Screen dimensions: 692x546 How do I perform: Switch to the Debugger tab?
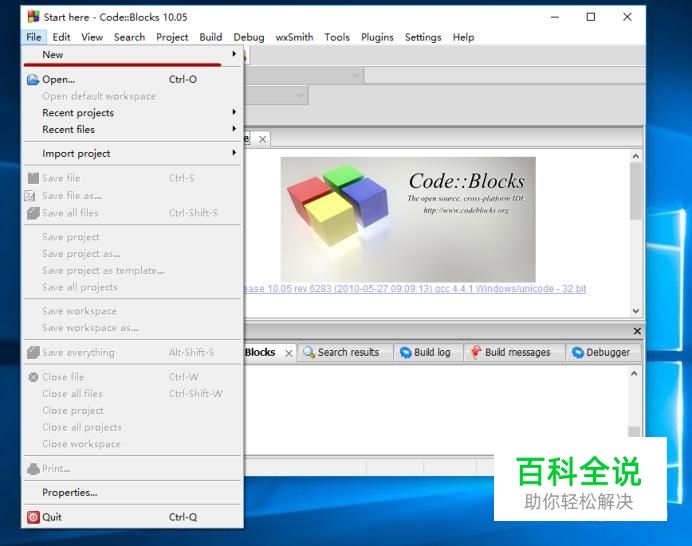[604, 352]
